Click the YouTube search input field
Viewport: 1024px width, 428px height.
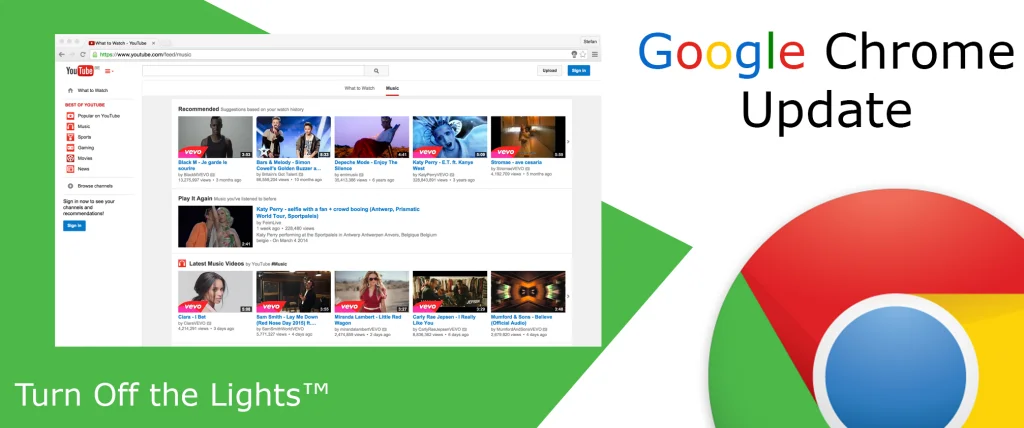(253, 71)
